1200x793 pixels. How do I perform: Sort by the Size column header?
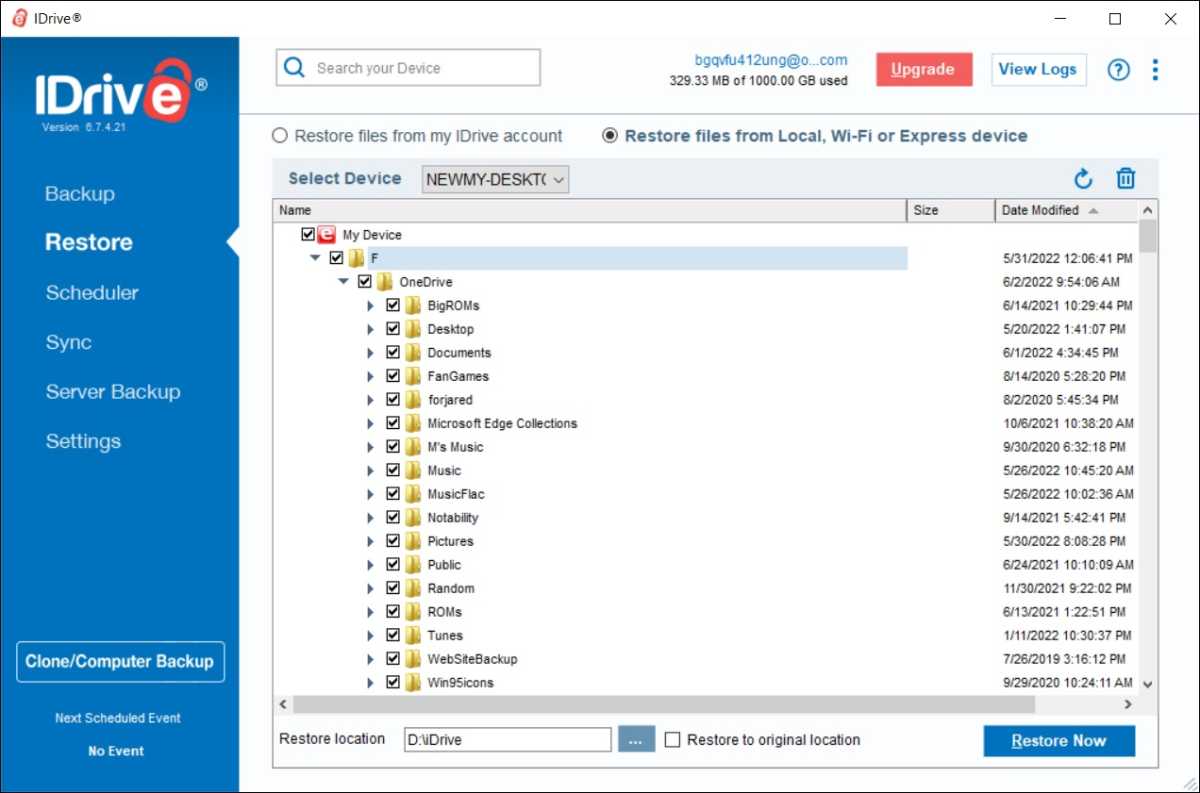(951, 210)
